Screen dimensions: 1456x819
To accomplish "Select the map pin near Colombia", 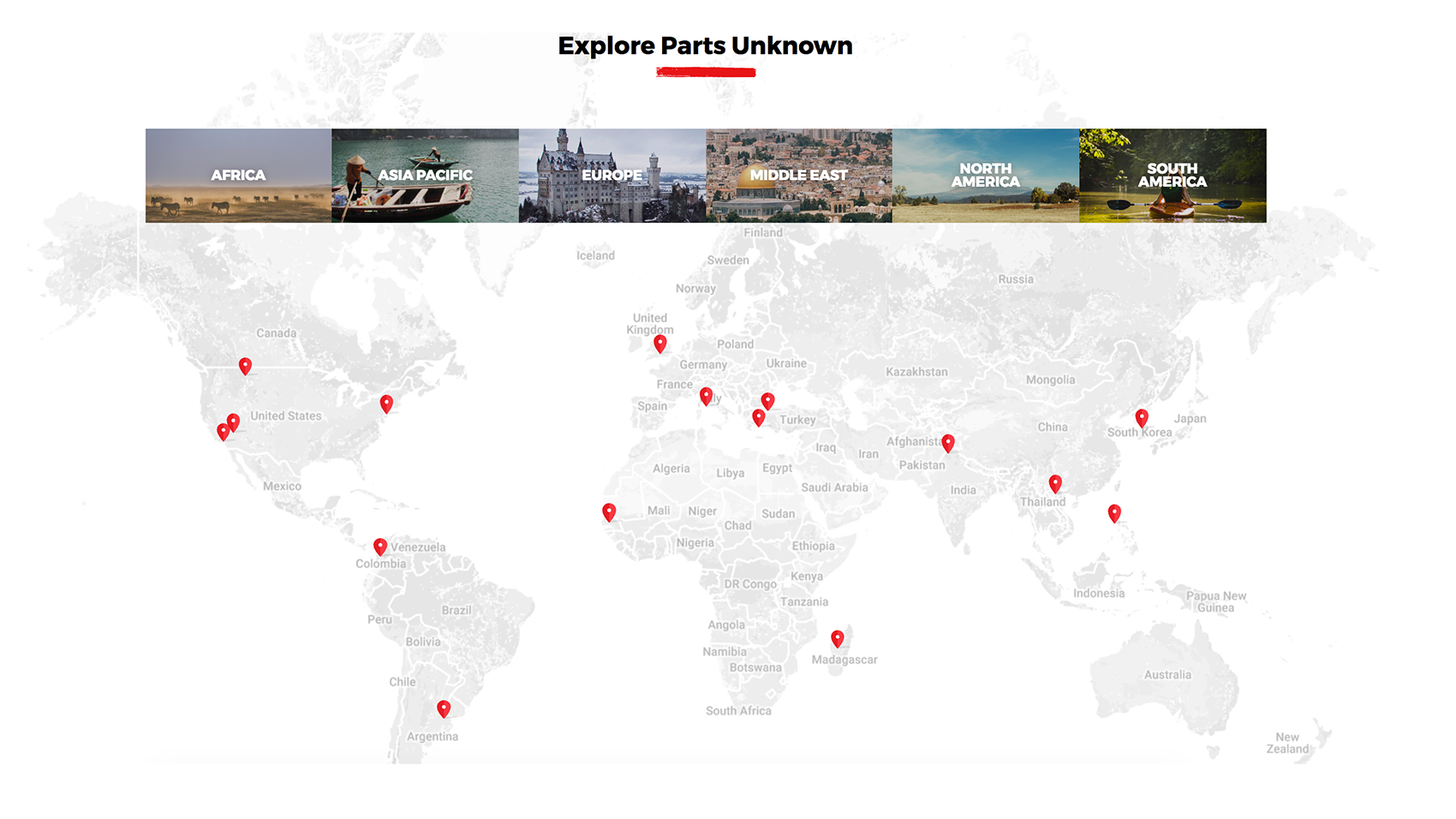I will (x=380, y=546).
